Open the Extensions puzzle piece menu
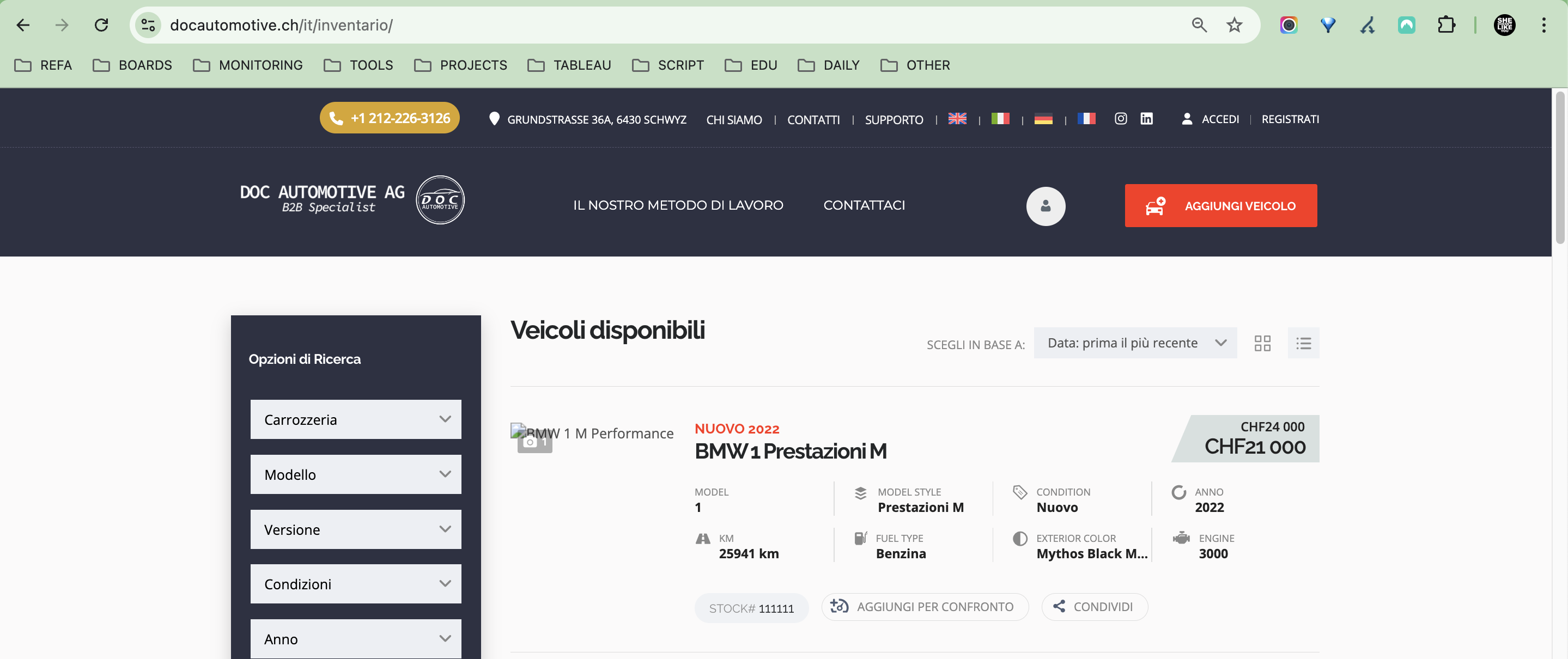 tap(1447, 25)
